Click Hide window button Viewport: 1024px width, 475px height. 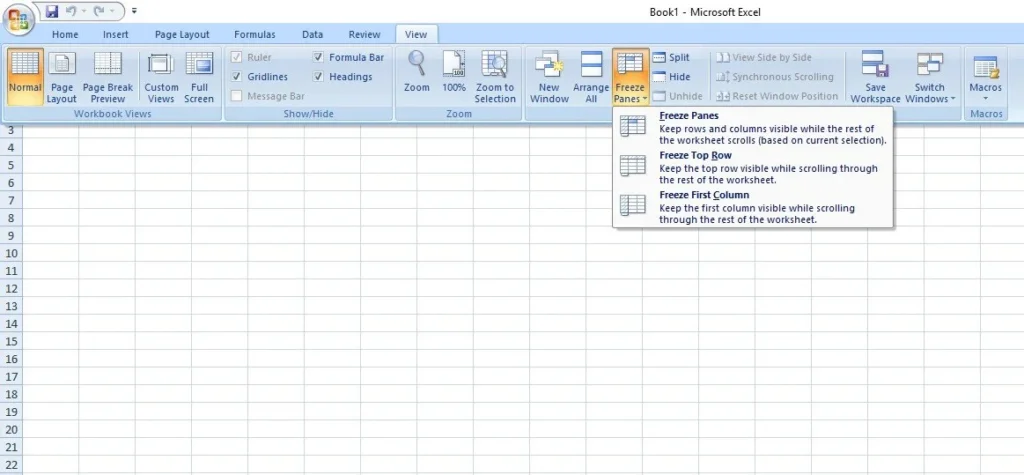tap(671, 76)
